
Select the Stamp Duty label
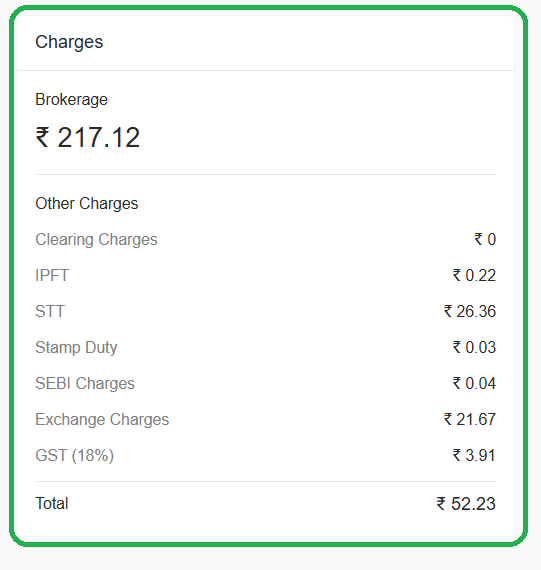[x=76, y=348]
